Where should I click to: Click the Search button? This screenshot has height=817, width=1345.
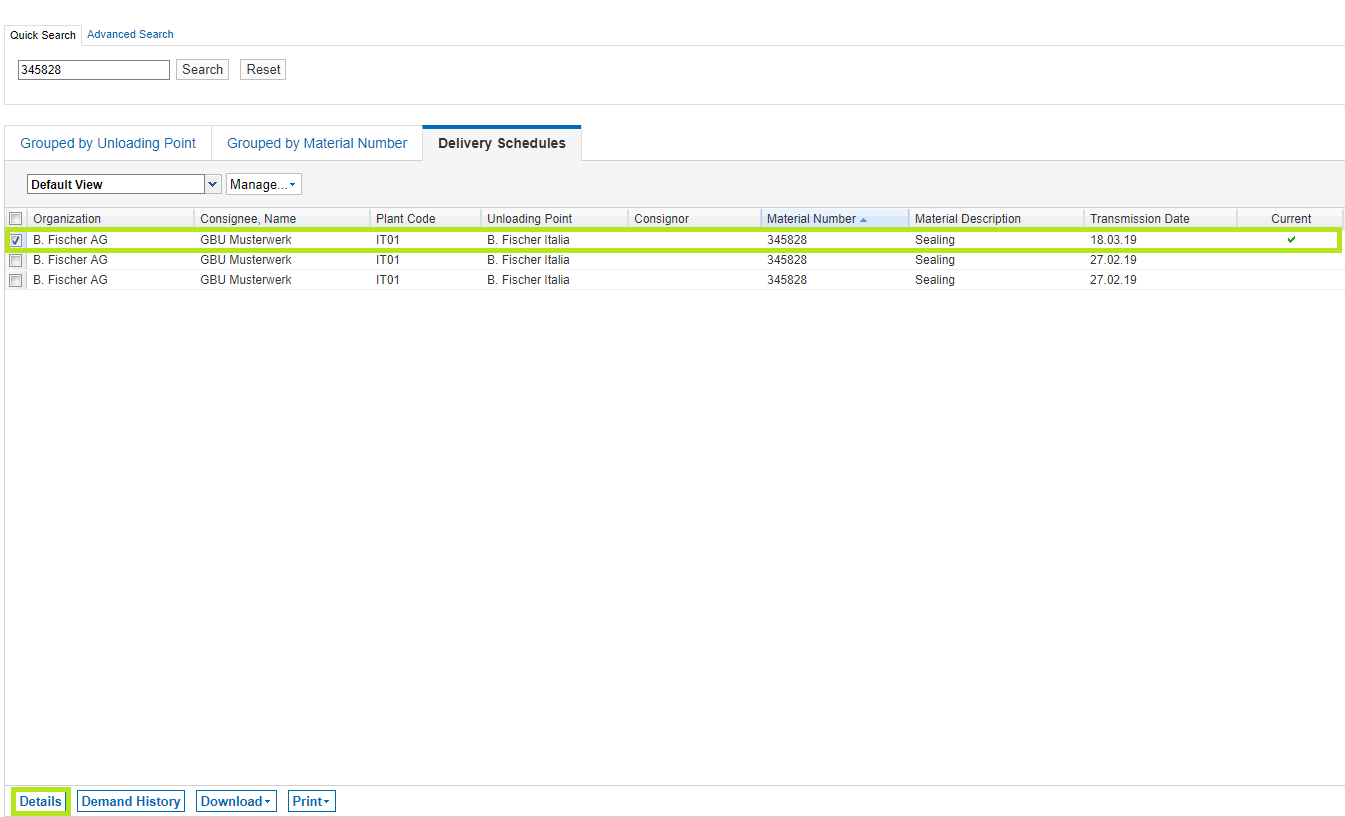[x=202, y=70]
